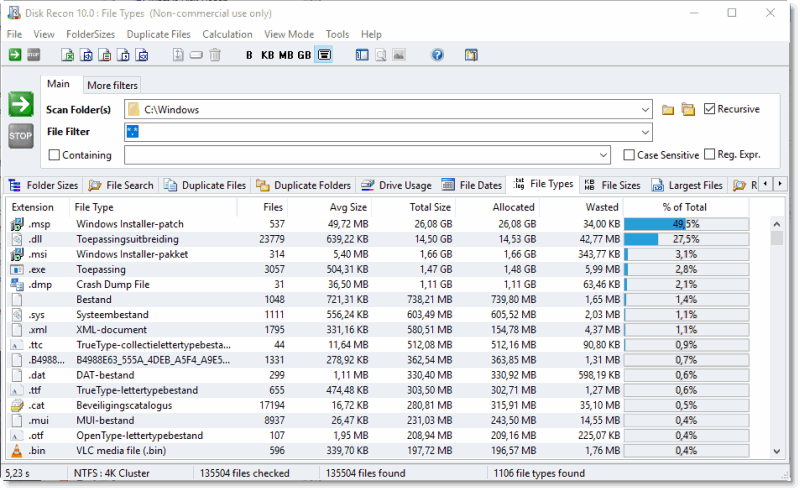This screenshot has height=490, width=800.
Task: Open the Duplicate Files menu
Action: tap(159, 34)
